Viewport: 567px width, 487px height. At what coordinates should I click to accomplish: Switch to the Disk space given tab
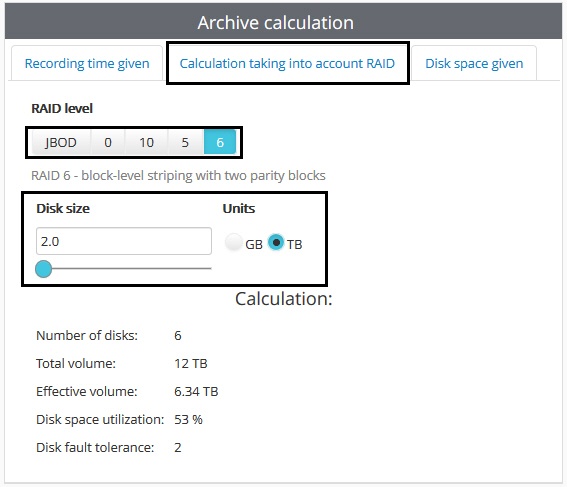coord(474,63)
